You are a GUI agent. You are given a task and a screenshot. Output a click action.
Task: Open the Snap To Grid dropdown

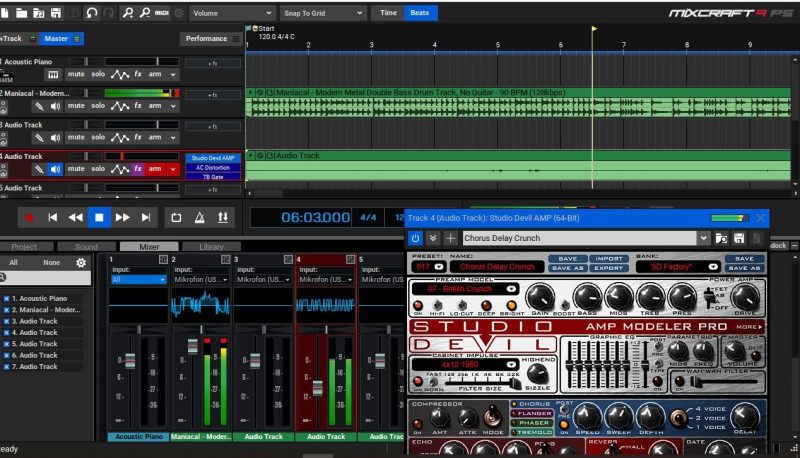[322, 13]
